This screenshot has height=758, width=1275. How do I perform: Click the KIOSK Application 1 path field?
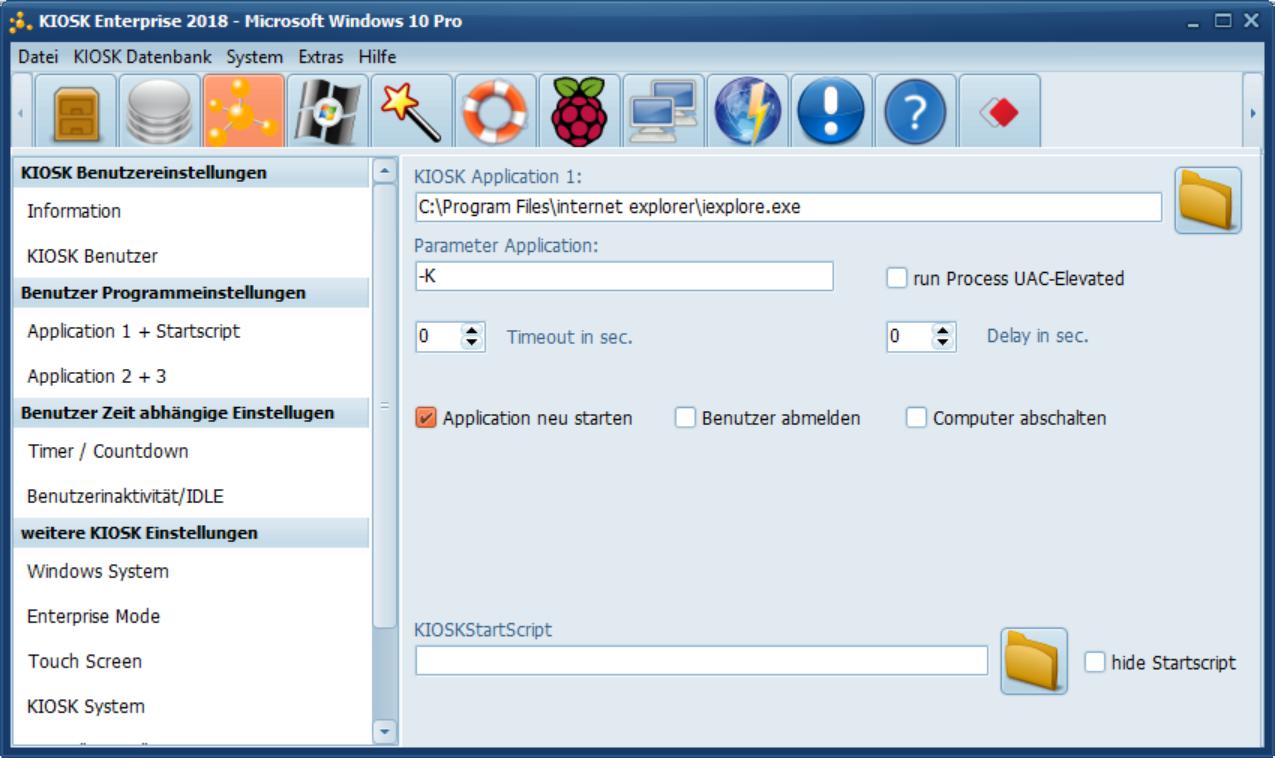(x=788, y=207)
